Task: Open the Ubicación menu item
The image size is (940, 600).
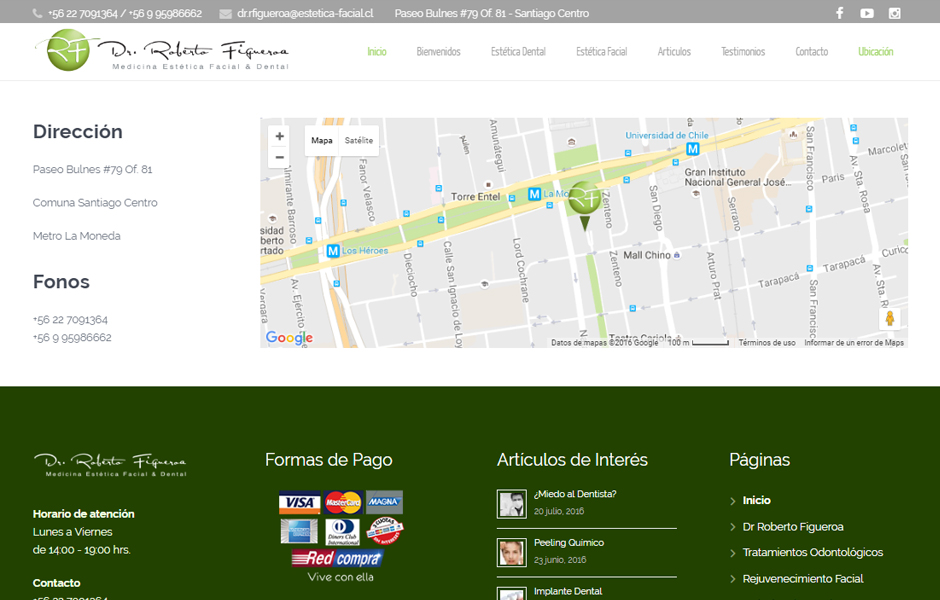Action: coord(875,52)
